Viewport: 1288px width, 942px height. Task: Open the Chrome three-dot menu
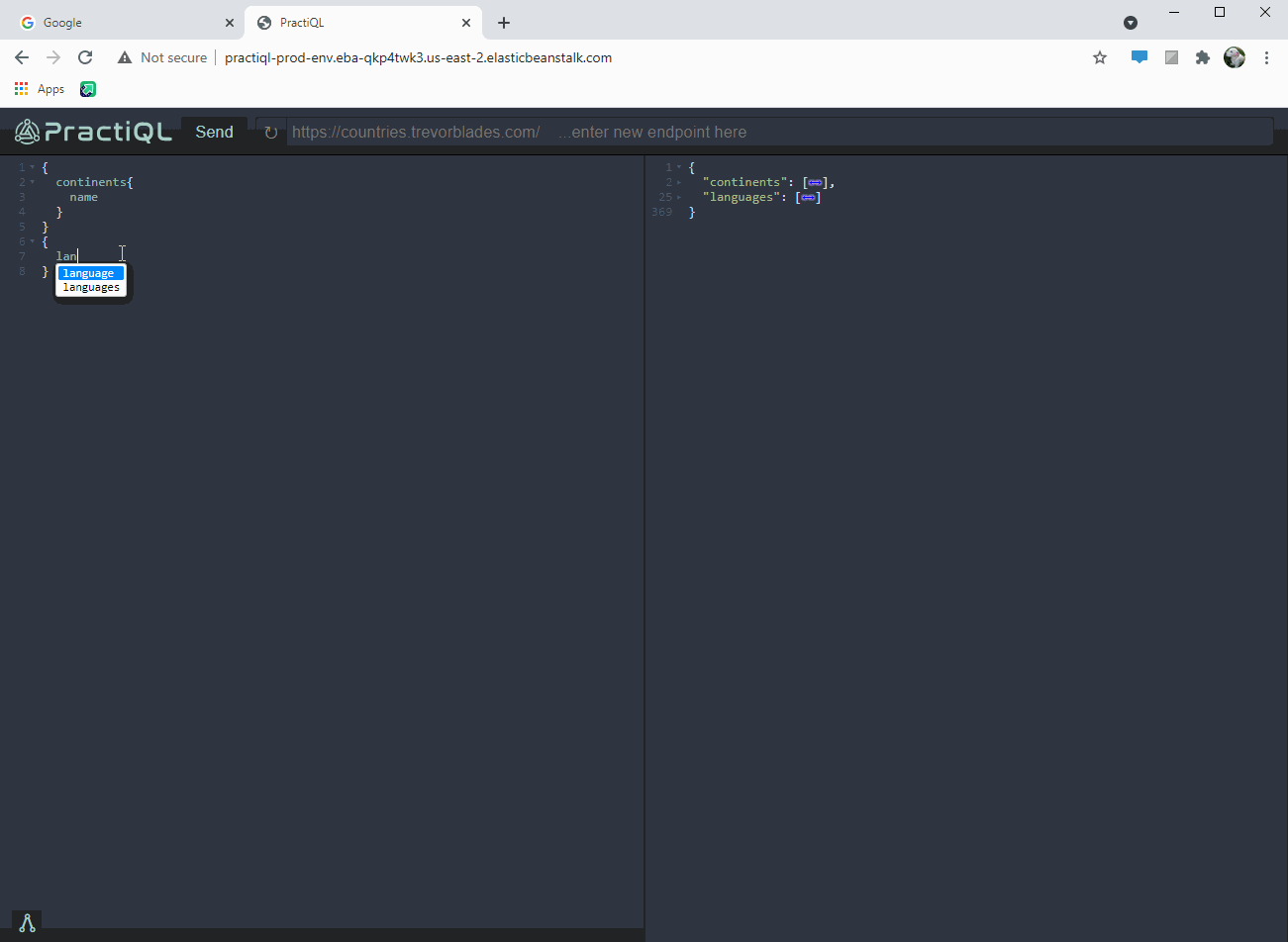tap(1266, 57)
